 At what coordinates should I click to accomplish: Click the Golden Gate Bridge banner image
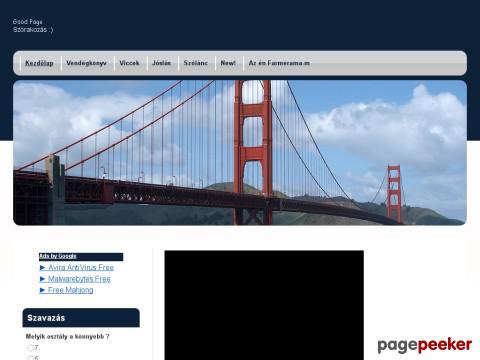coord(240,153)
